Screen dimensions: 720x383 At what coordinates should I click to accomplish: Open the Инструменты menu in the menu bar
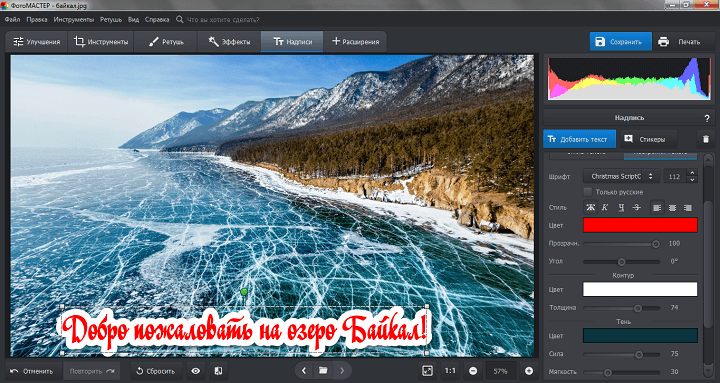click(x=73, y=19)
